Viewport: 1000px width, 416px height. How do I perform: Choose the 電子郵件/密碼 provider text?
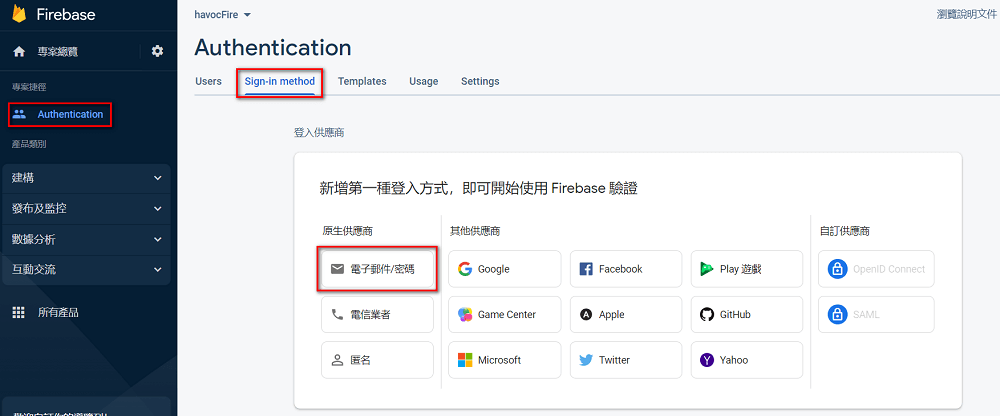coord(383,269)
